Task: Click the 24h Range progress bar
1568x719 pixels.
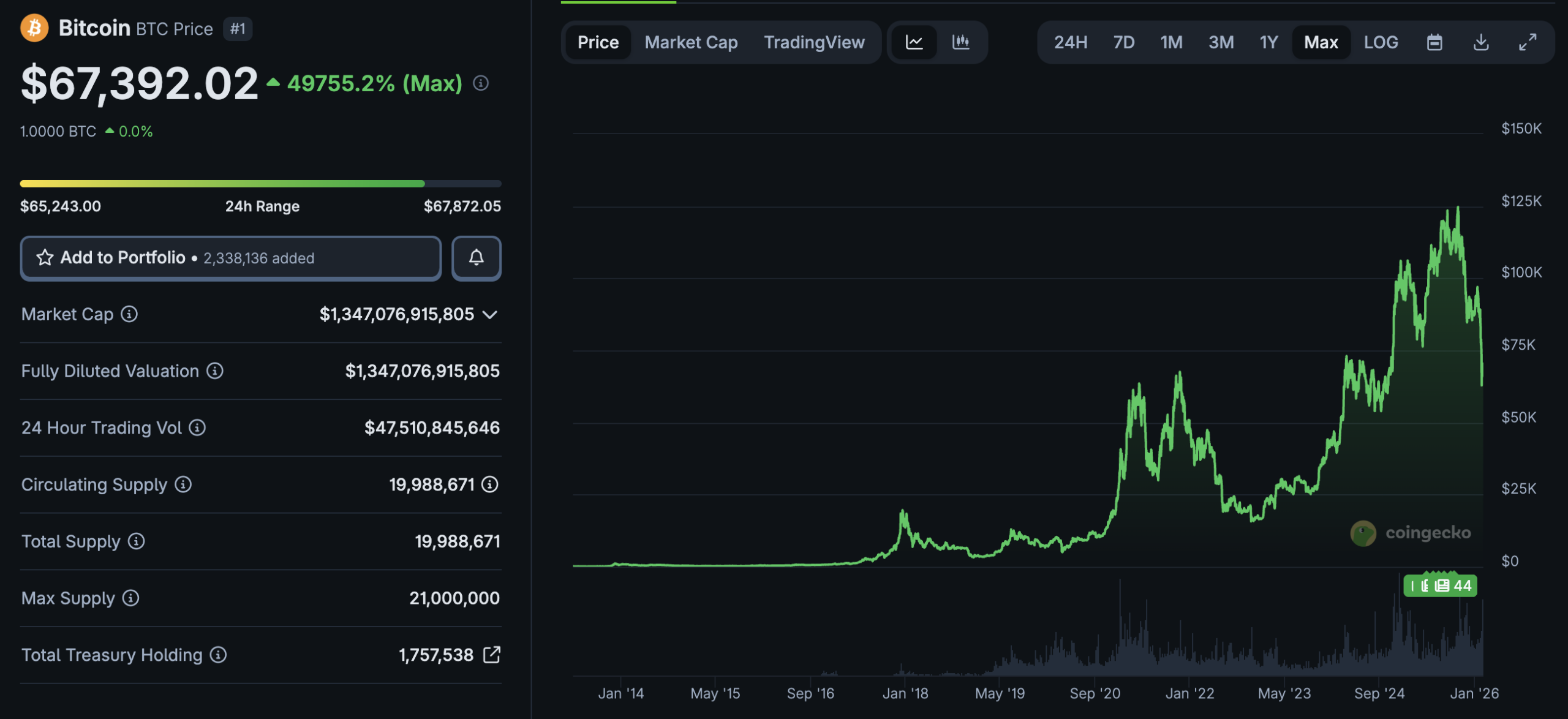Action: 260,184
